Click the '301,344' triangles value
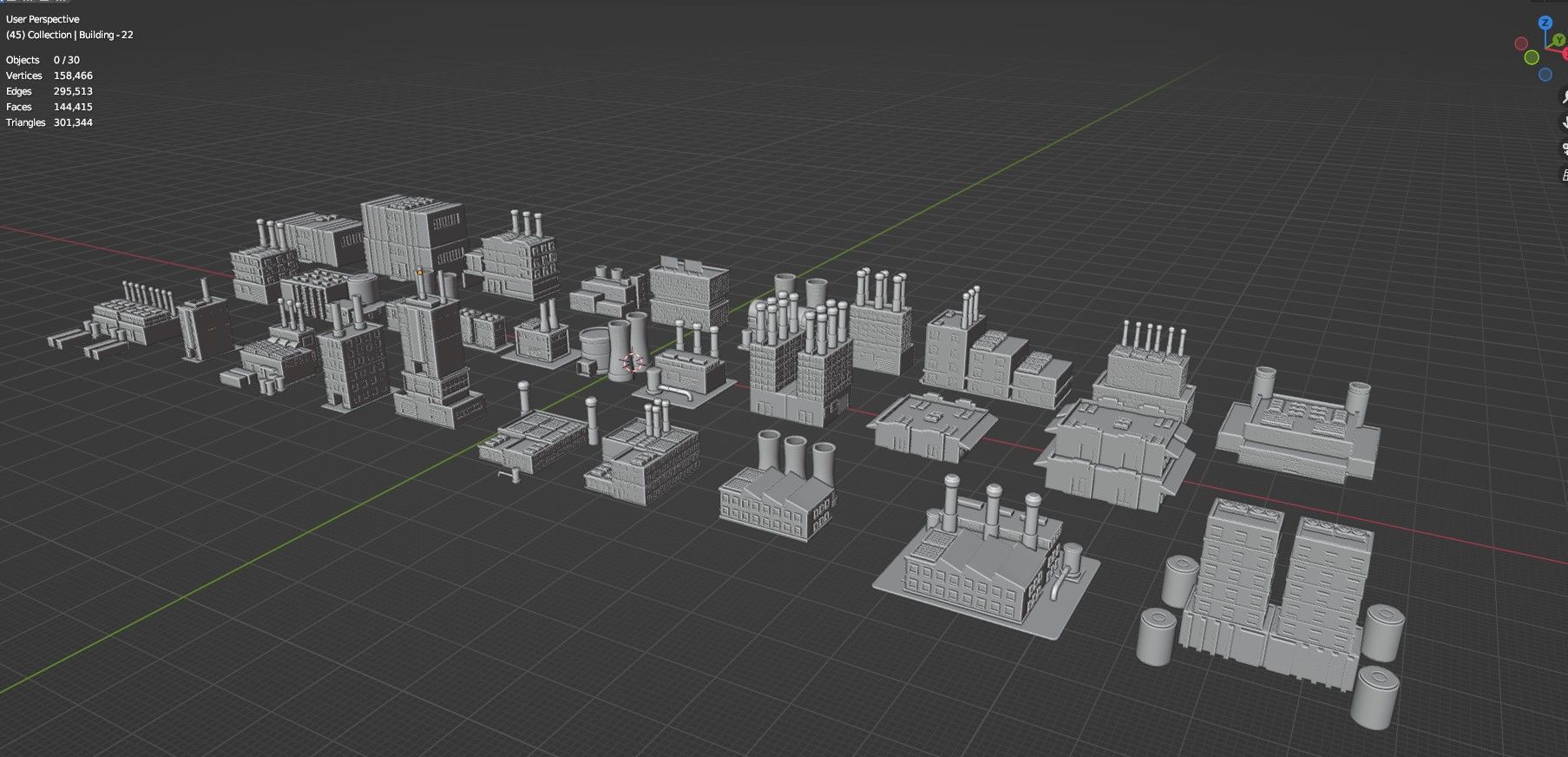 click(x=73, y=122)
